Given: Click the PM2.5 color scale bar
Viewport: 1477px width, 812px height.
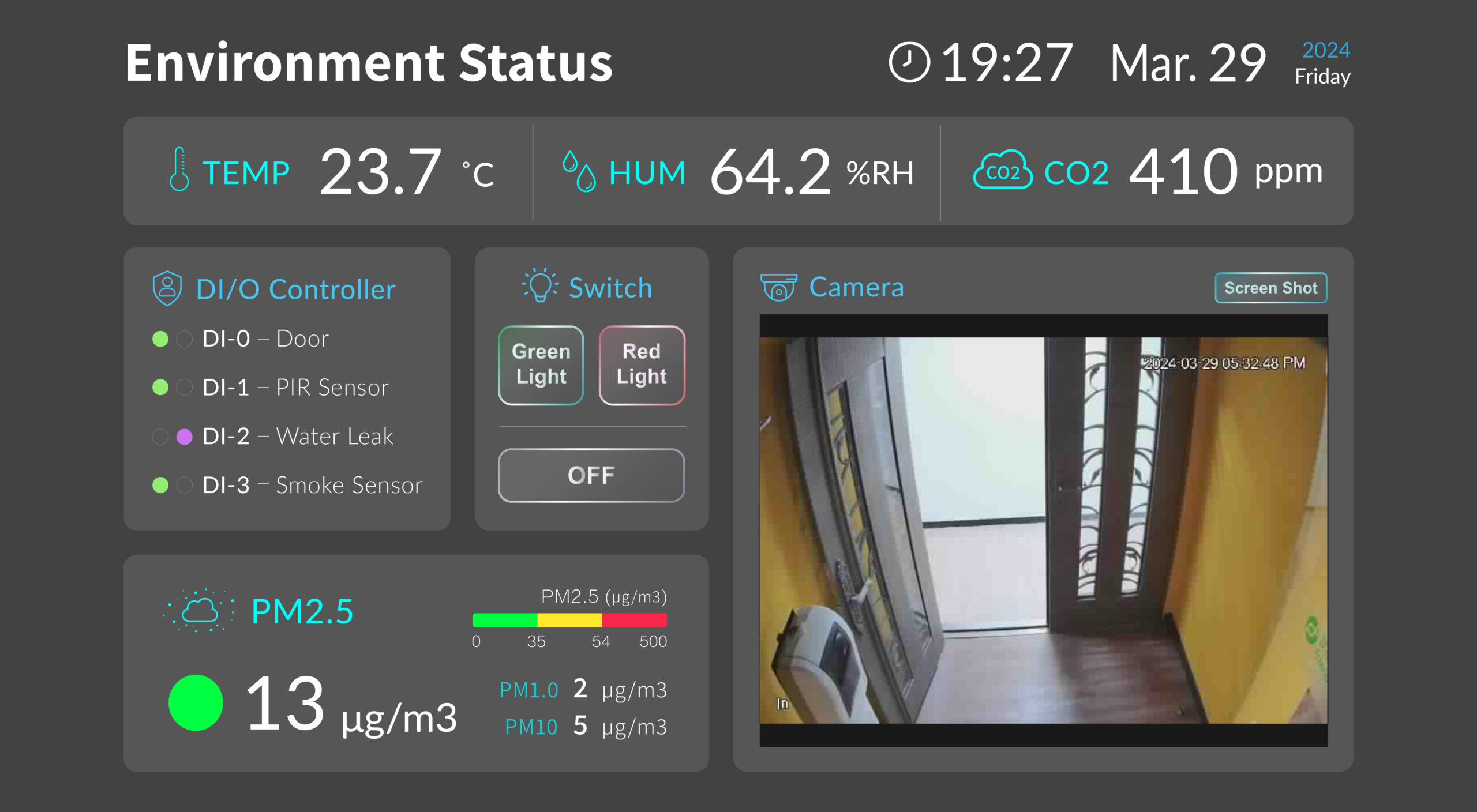Looking at the screenshot, I should click(x=569, y=620).
